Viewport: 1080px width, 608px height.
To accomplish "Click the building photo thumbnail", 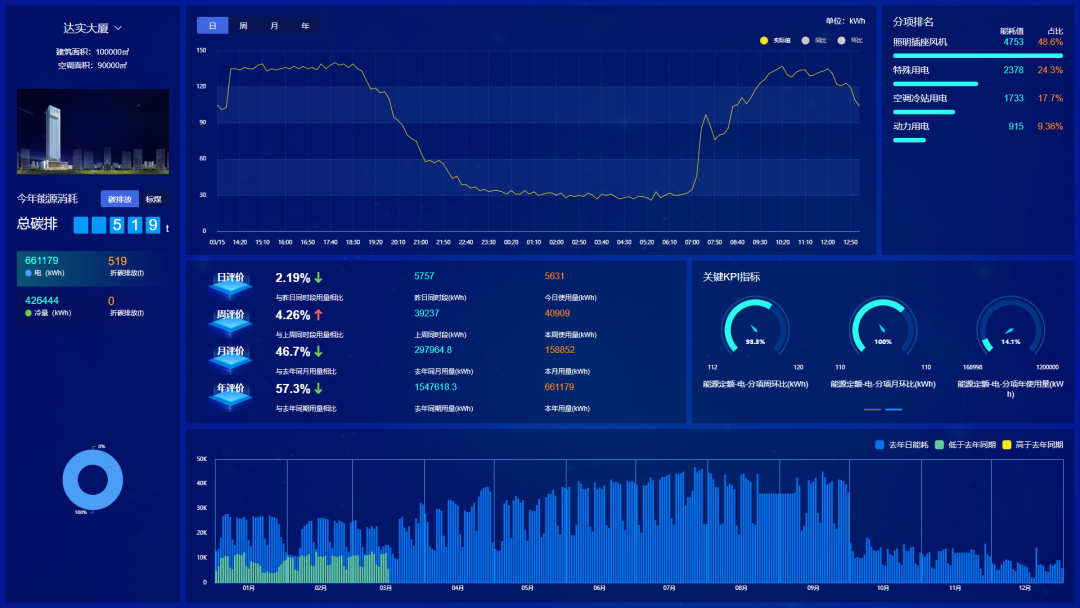I will pos(92,131).
